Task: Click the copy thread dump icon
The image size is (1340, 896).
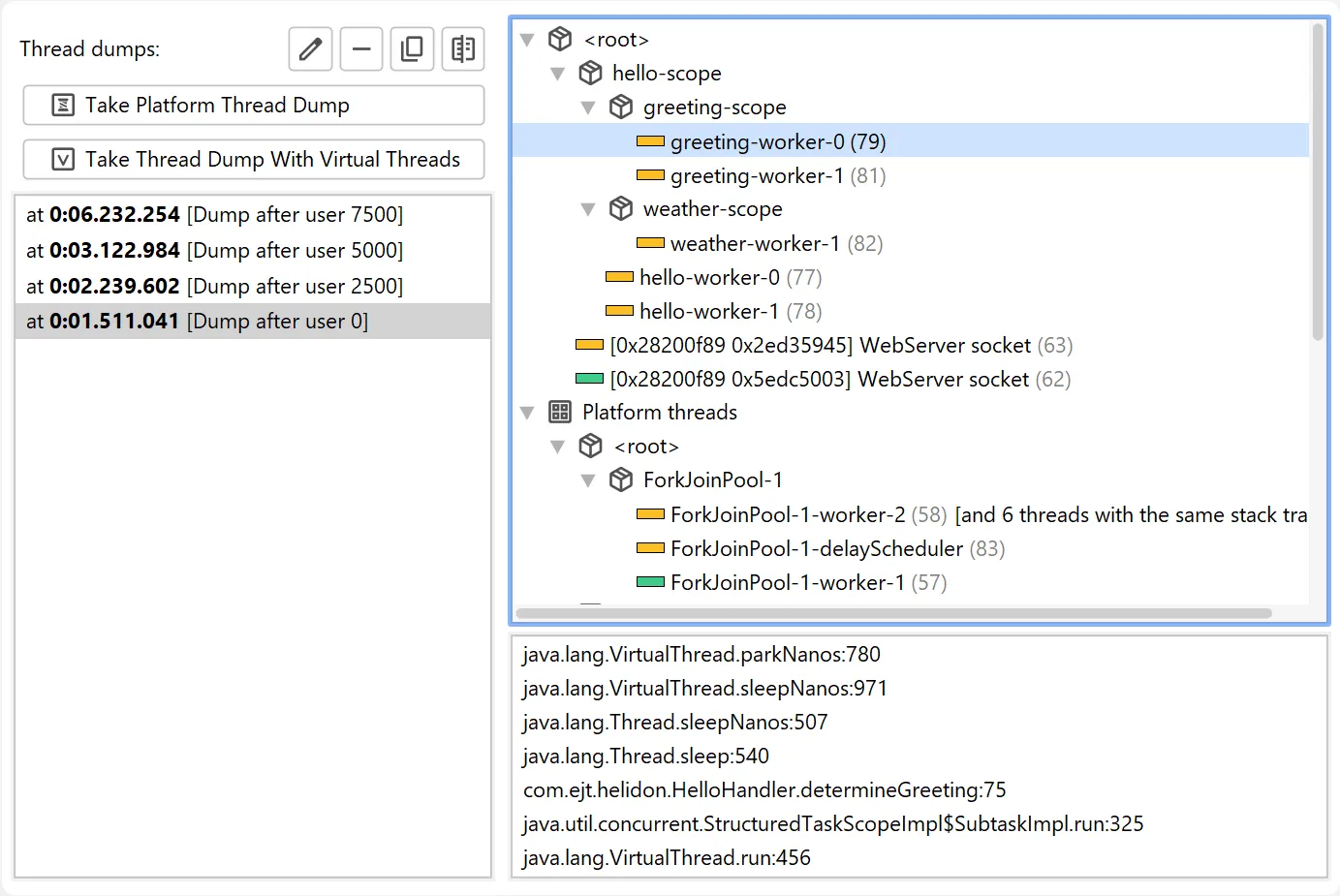Action: pos(412,48)
